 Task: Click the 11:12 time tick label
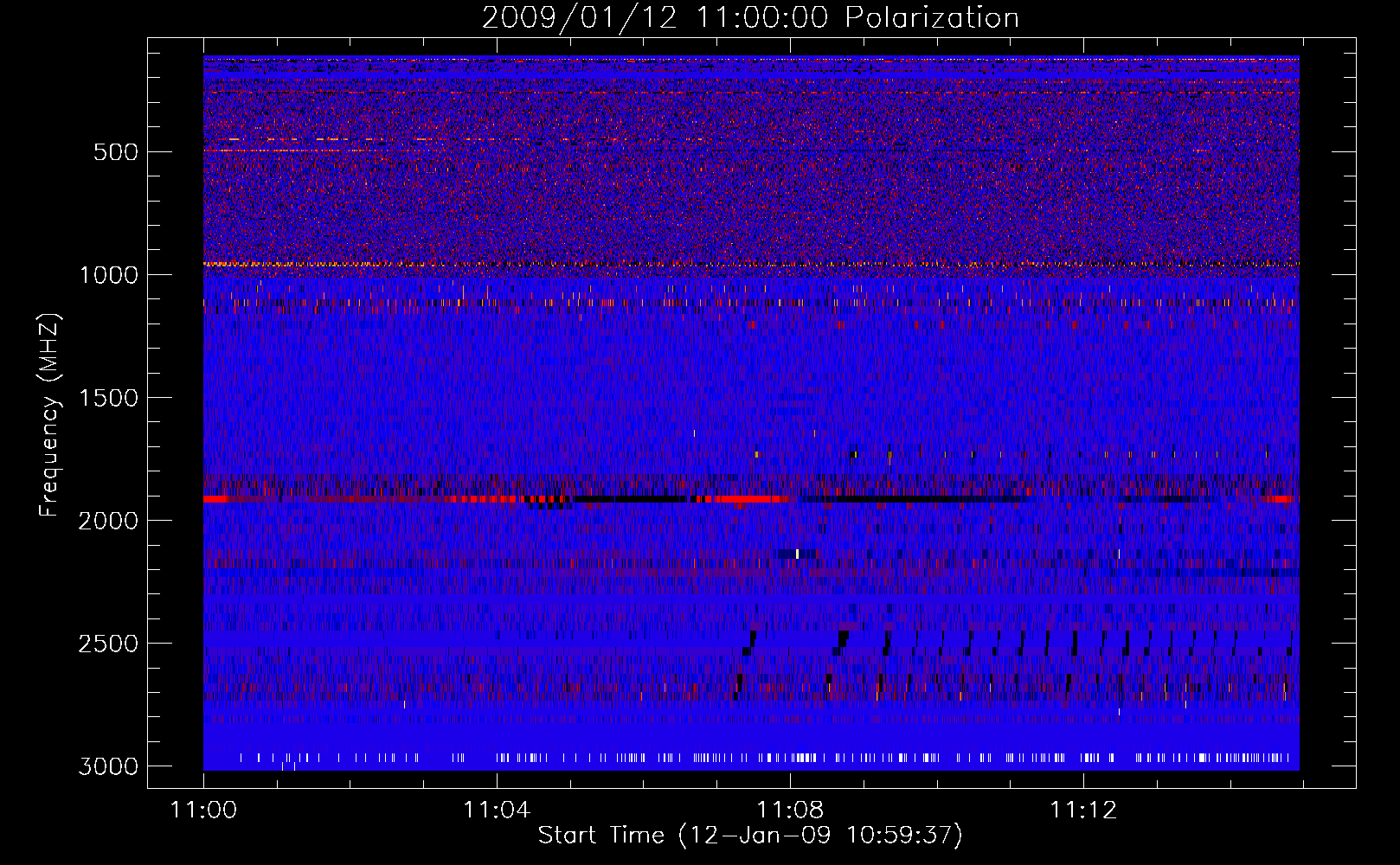(1083, 811)
